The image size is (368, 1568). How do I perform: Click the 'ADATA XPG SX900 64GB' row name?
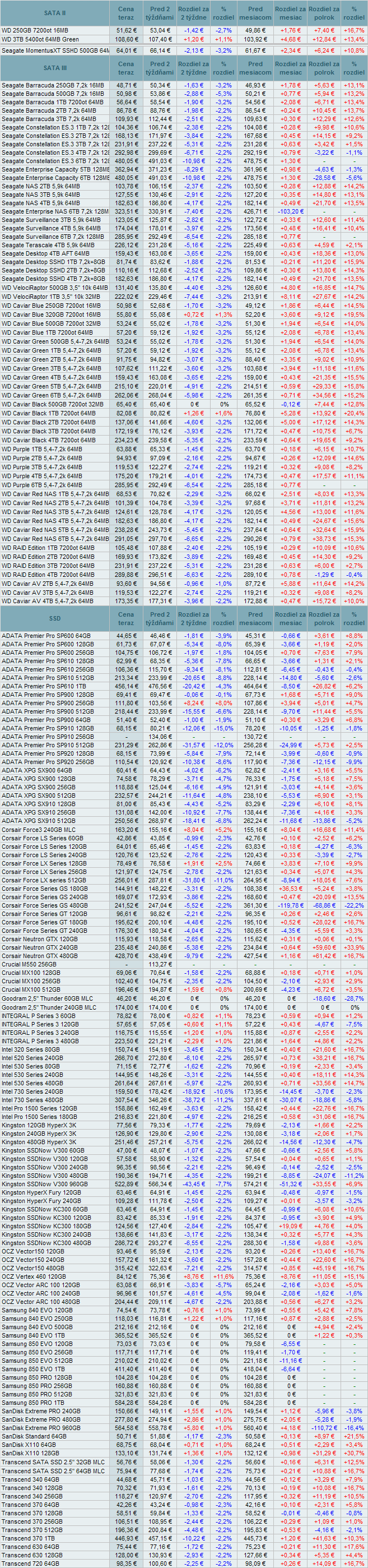tap(35, 770)
